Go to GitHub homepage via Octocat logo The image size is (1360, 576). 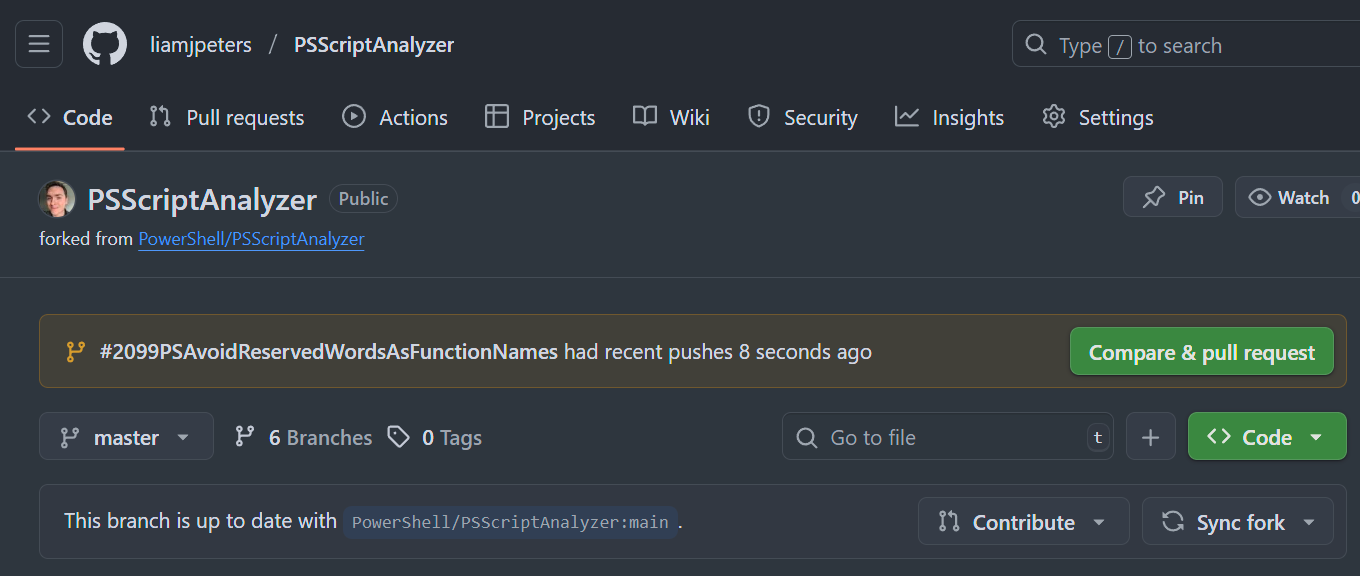point(105,45)
